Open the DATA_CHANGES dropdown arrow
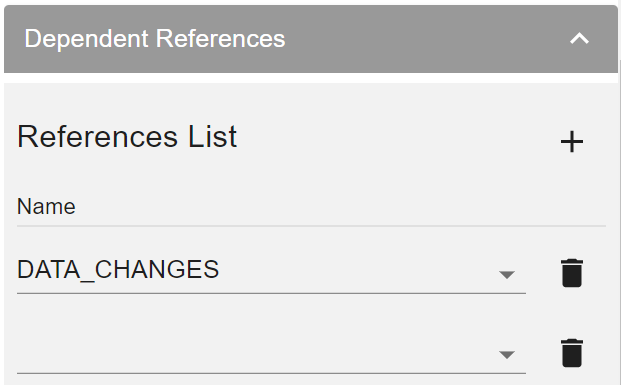This screenshot has height=385, width=621. click(507, 274)
